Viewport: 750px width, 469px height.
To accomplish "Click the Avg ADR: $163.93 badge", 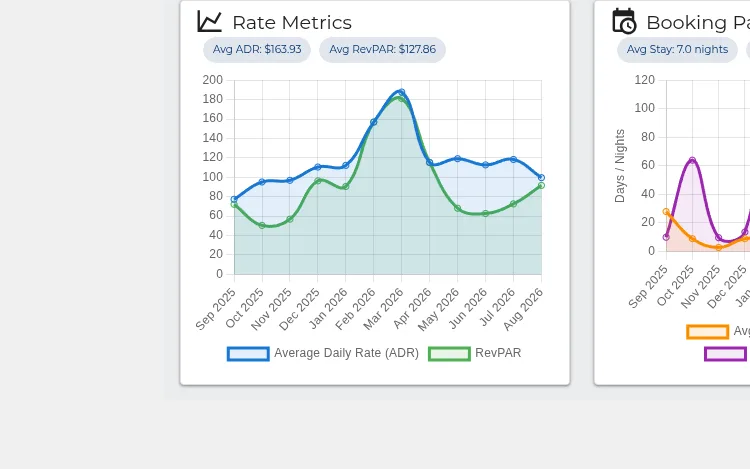I will point(257,50).
